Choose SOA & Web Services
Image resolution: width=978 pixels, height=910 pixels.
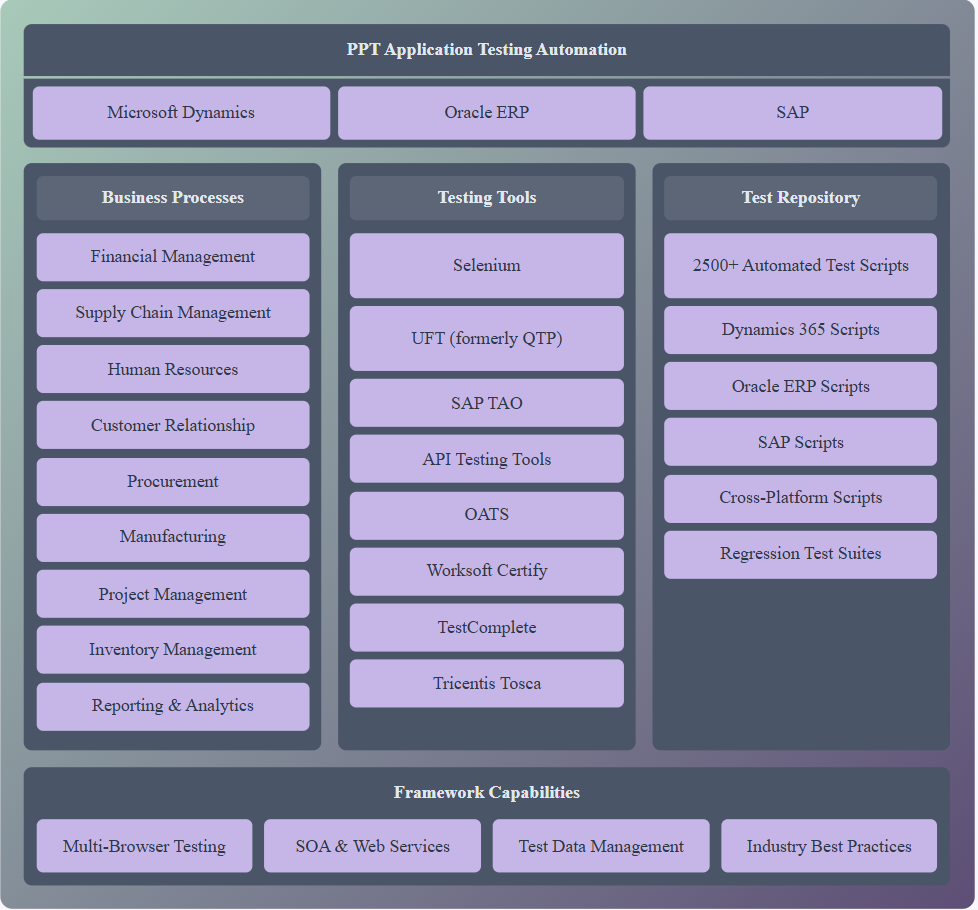(x=372, y=846)
